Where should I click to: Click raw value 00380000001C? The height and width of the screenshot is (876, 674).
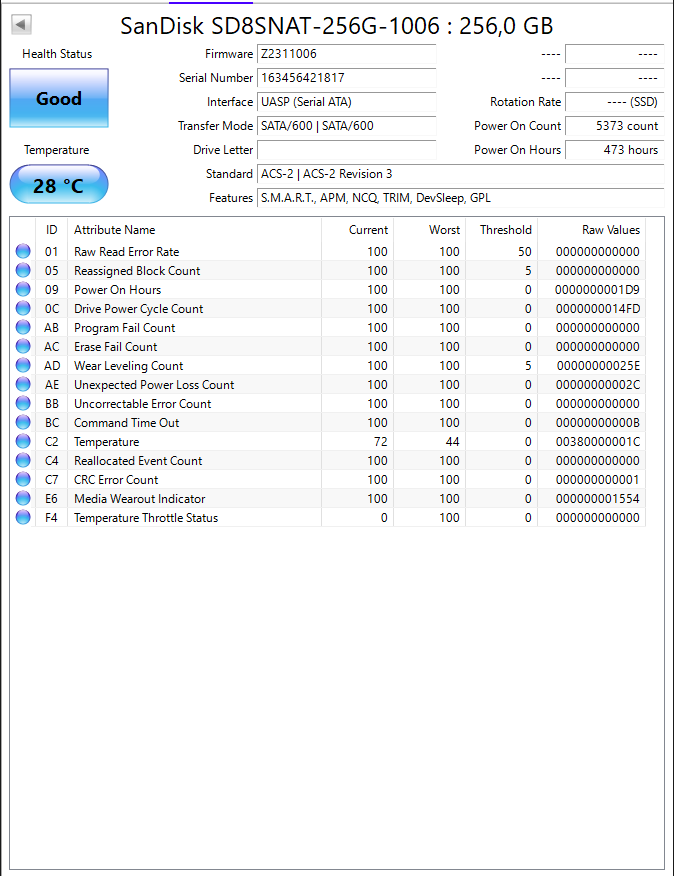coord(597,442)
